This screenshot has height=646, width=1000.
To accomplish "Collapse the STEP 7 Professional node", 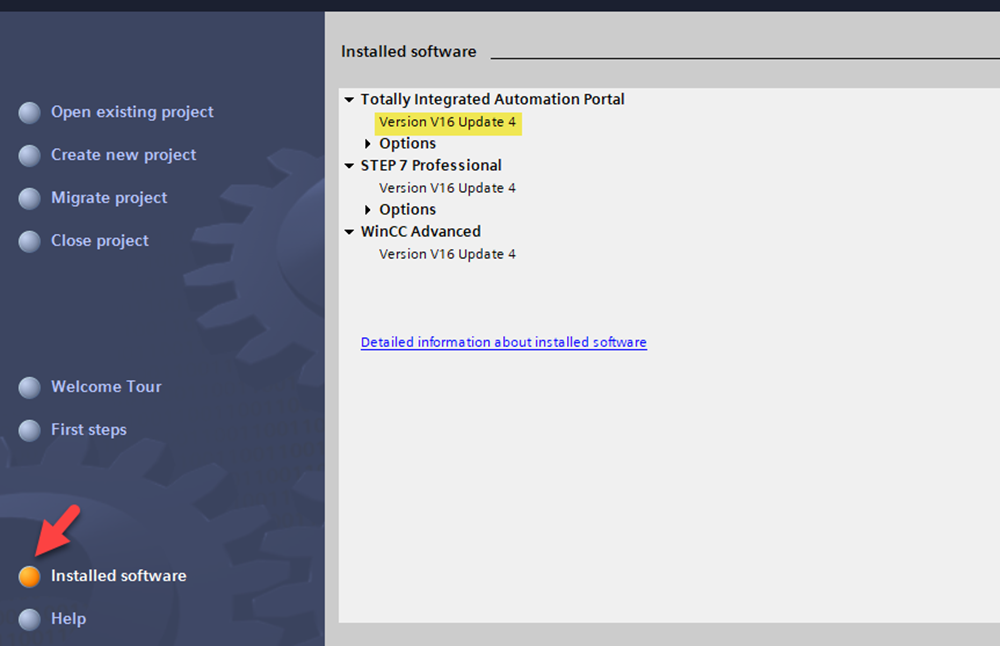I will pos(349,166).
